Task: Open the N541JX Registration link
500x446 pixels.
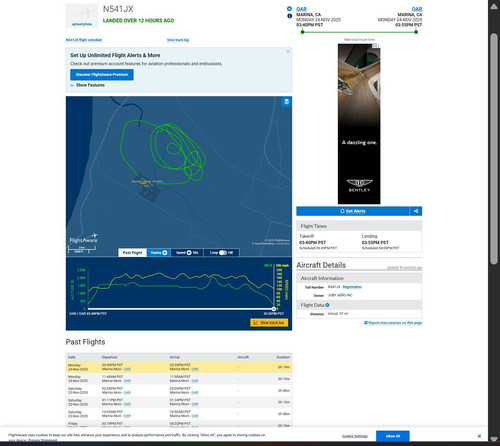Action: point(352,287)
